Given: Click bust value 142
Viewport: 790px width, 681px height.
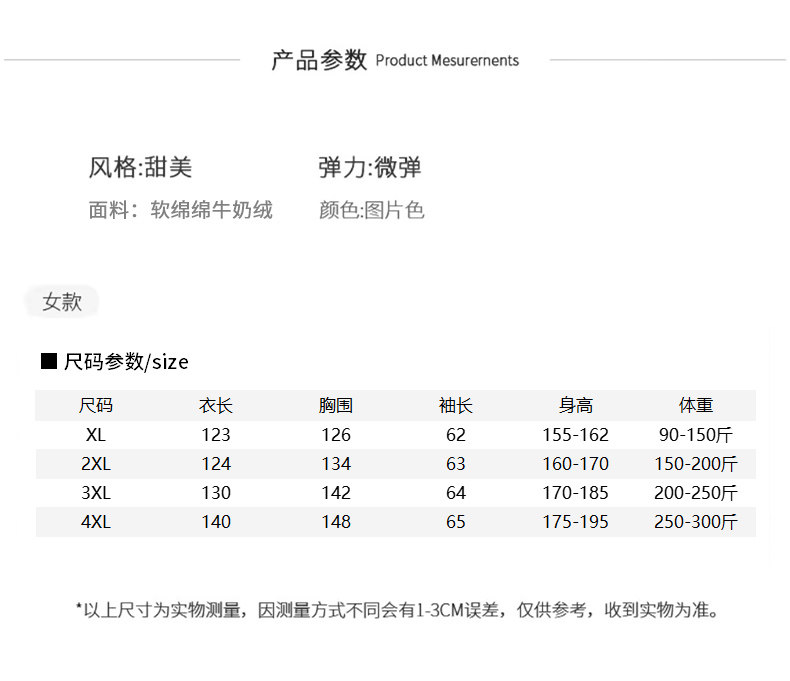Looking at the screenshot, I should coord(336,493).
